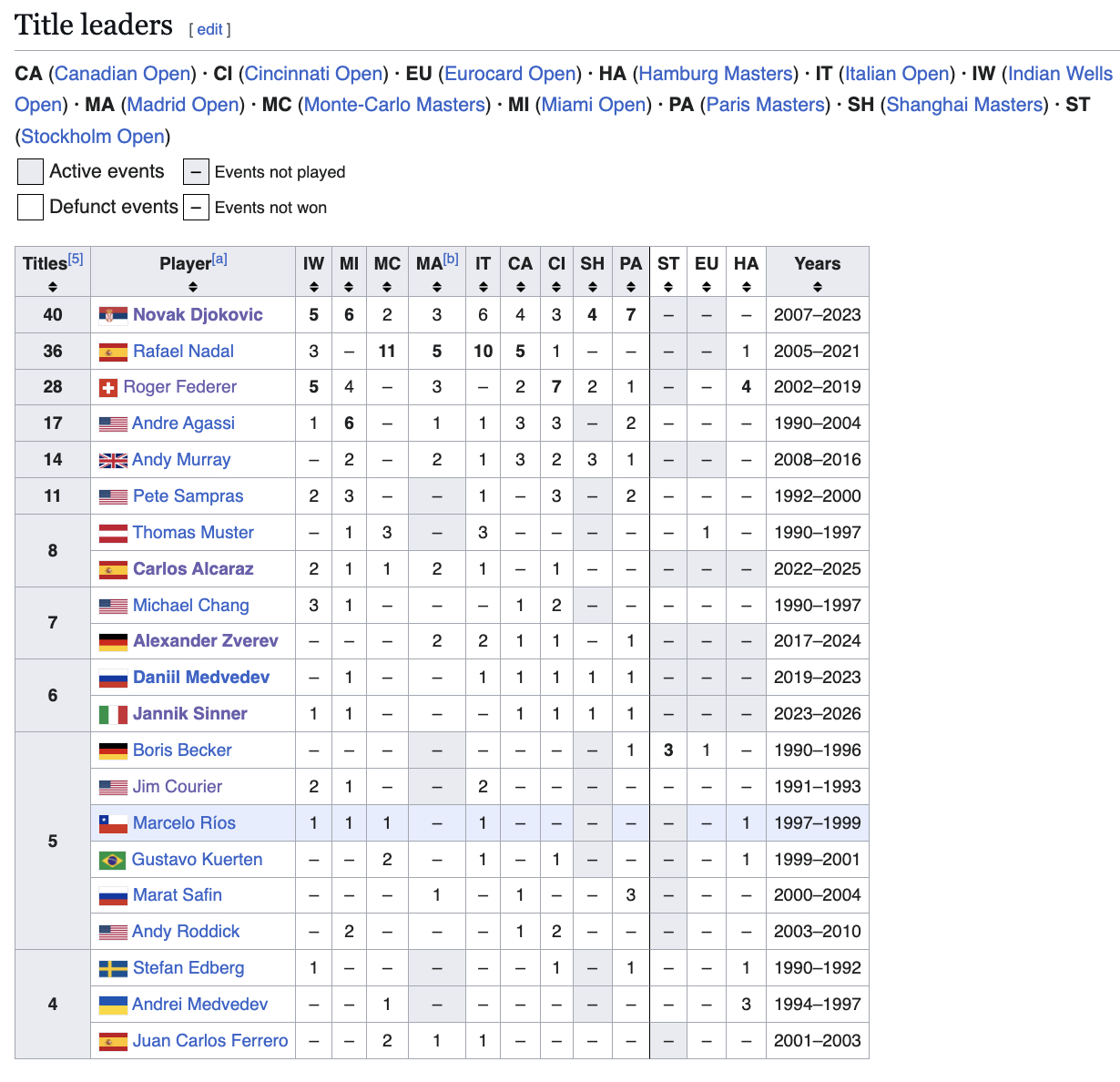
Task: Open the Miami Open link
Action: (x=594, y=105)
